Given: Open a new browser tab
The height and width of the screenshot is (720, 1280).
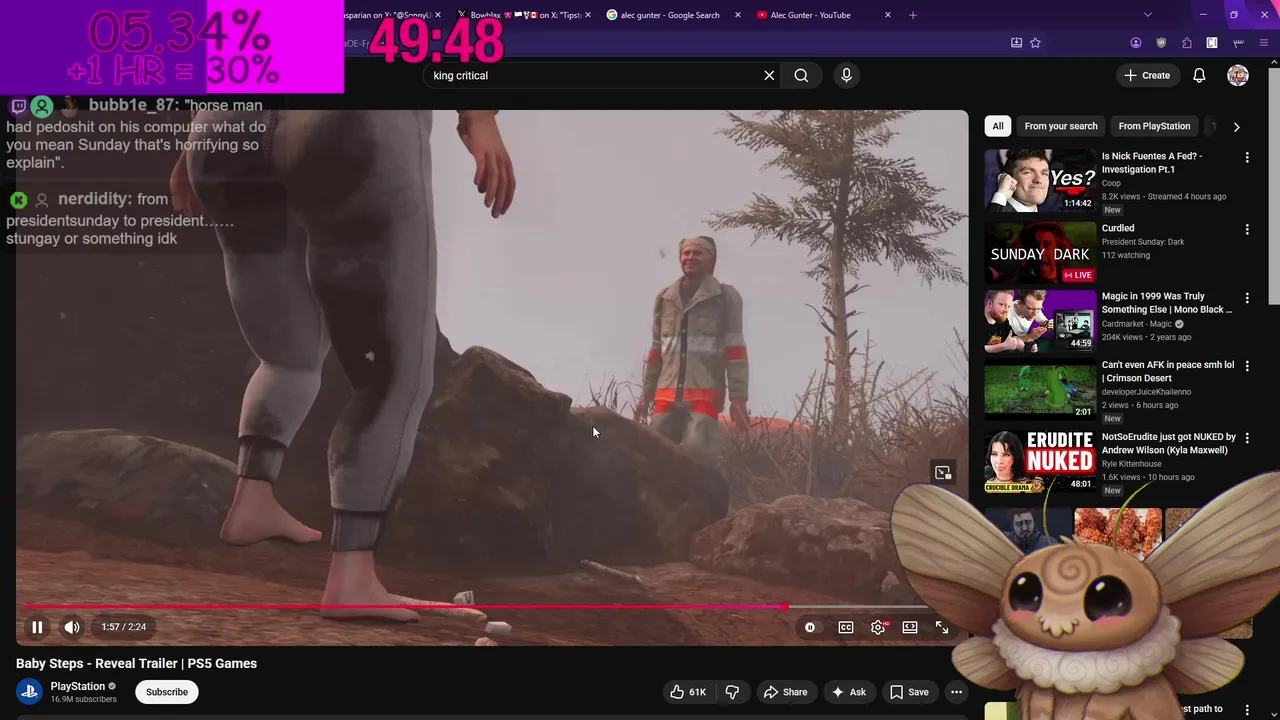Looking at the screenshot, I should 913,15.
